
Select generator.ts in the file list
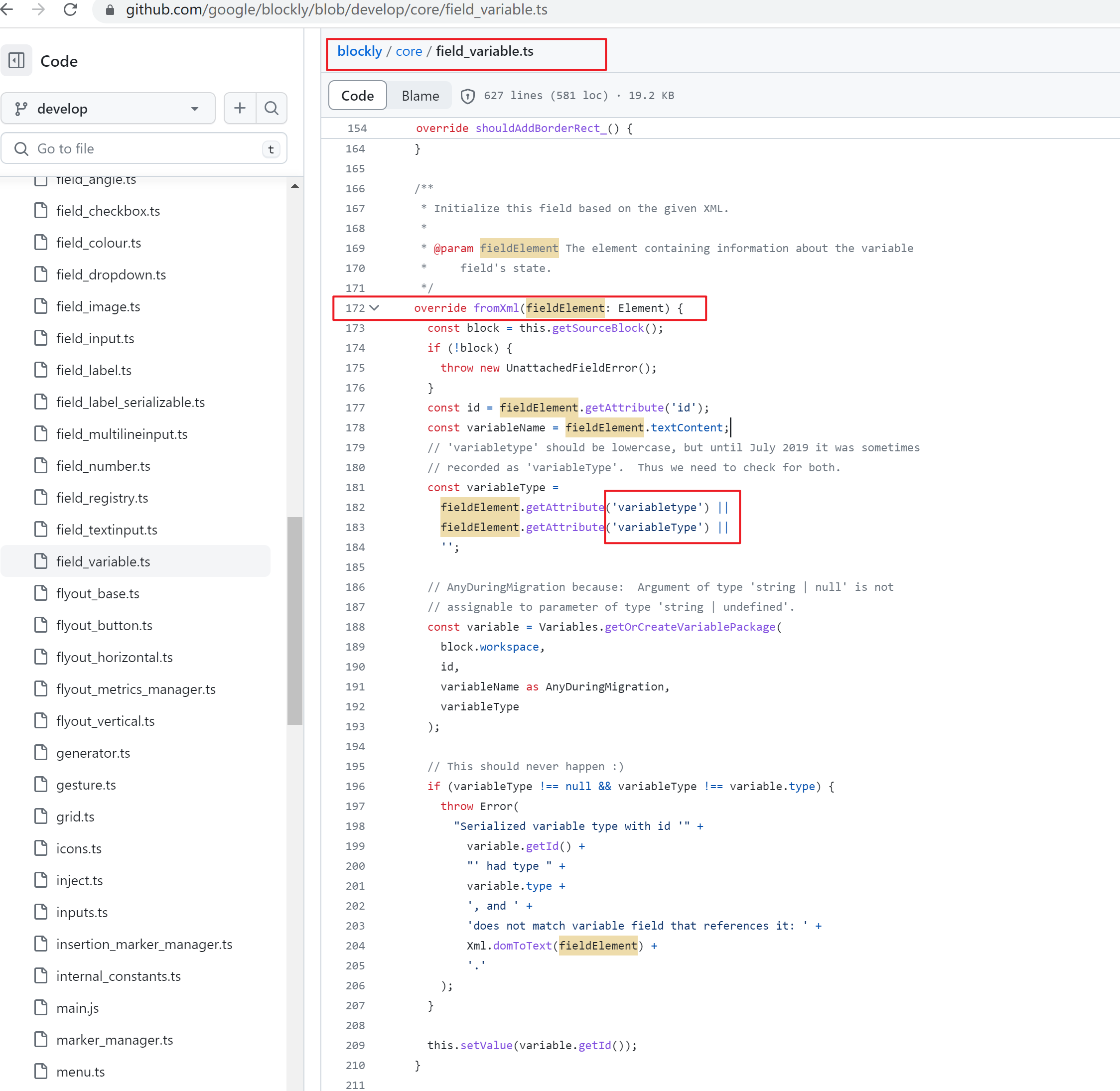(x=93, y=752)
